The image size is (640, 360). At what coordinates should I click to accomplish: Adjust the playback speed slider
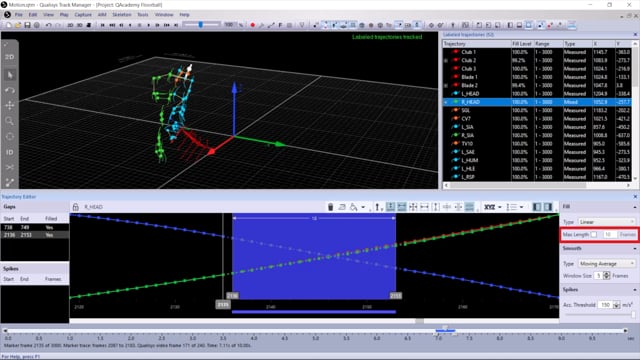(x=200, y=25)
